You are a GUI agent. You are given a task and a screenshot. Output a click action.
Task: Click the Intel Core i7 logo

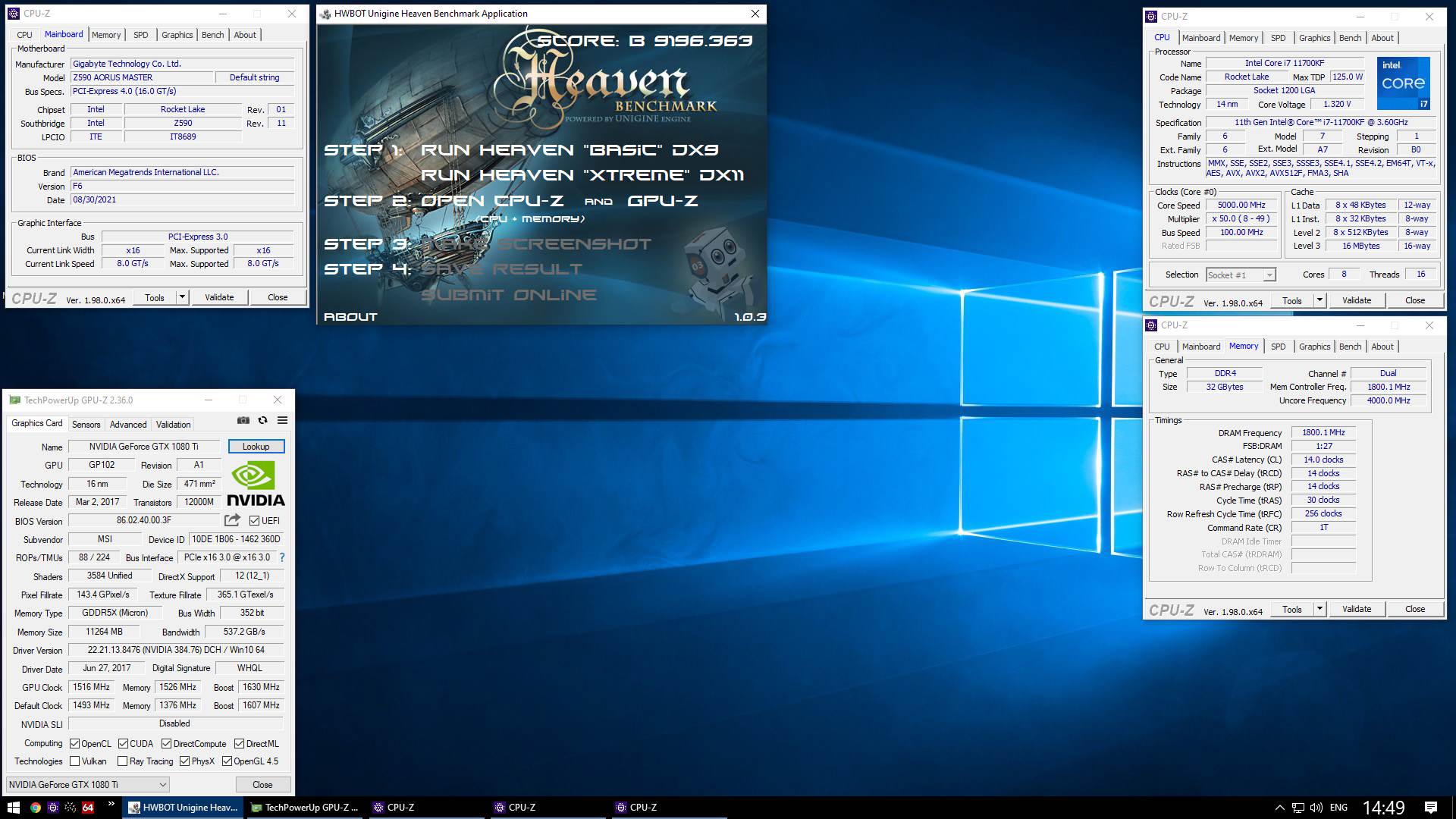pyautogui.click(x=1404, y=82)
